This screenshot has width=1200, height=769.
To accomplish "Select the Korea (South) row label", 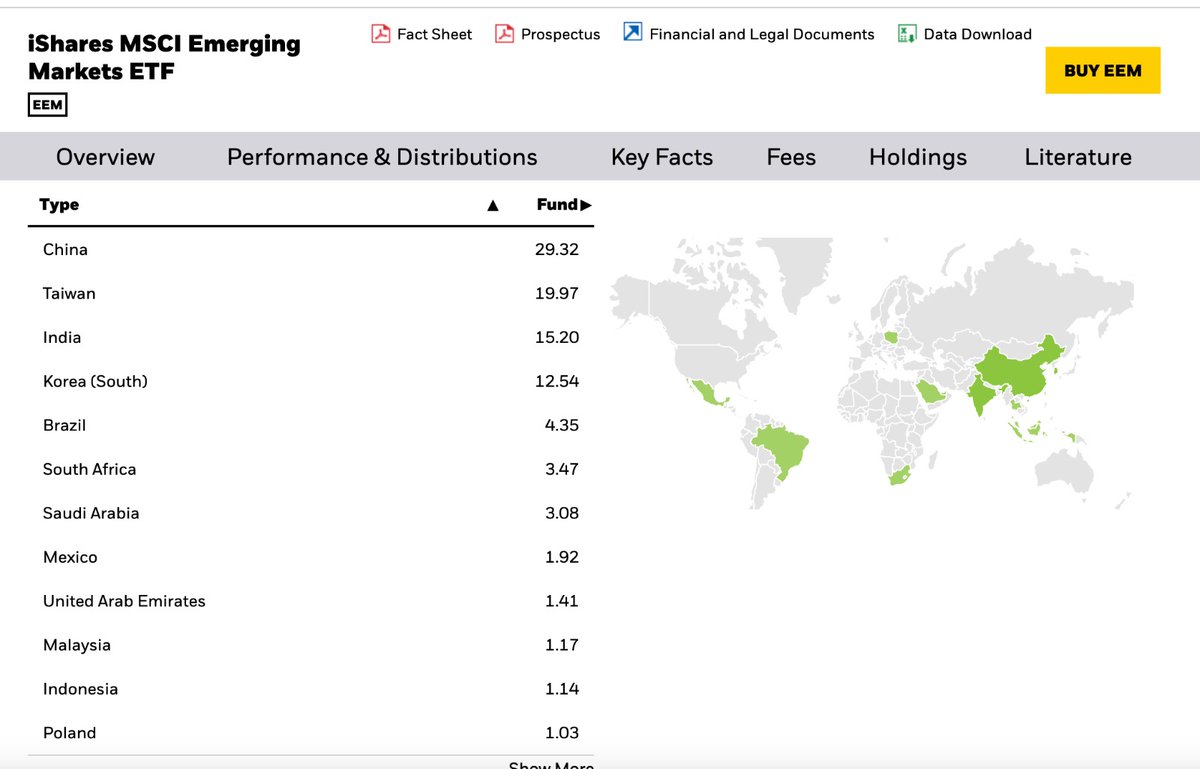I will (x=95, y=381).
